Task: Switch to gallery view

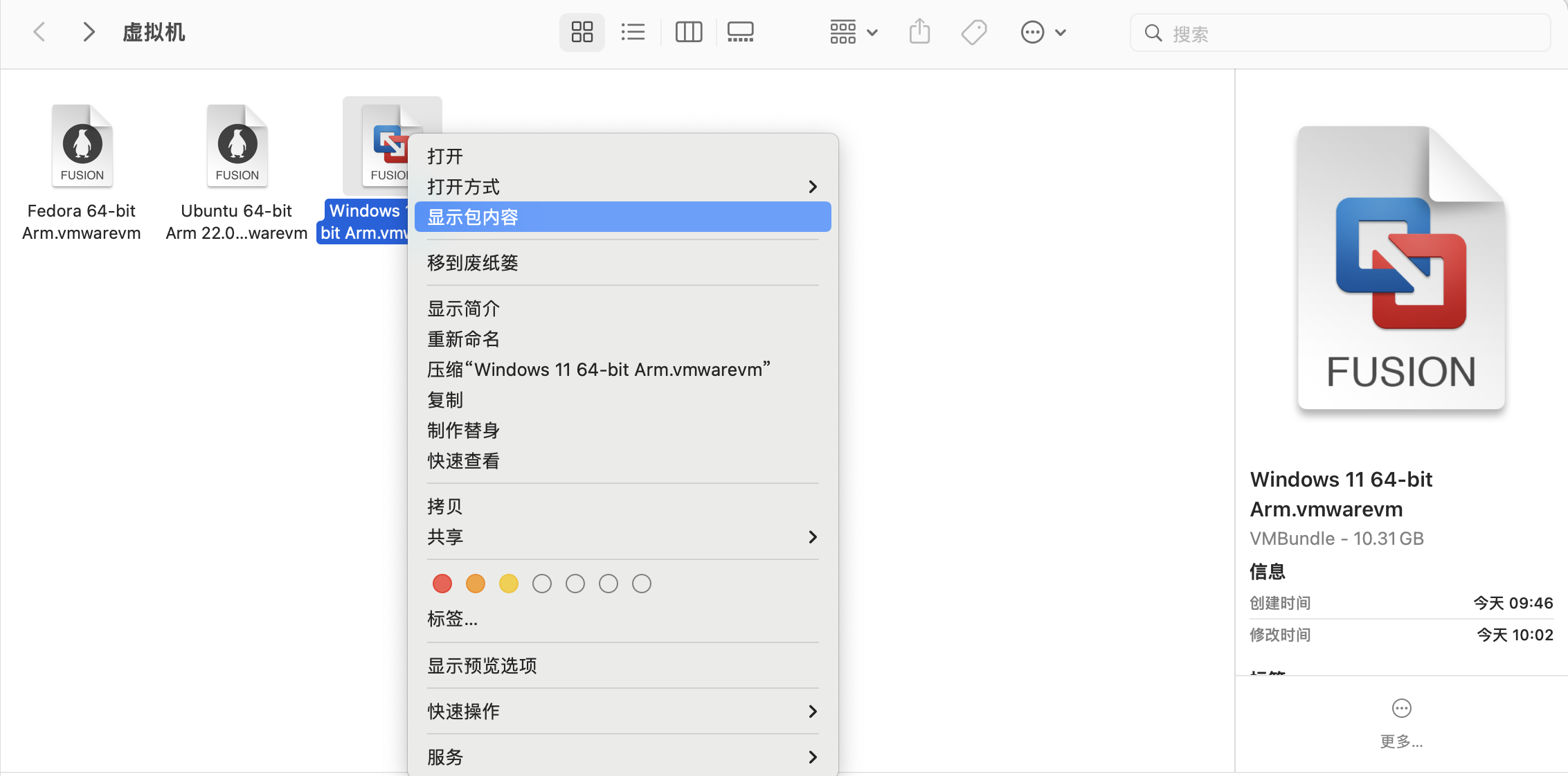Action: click(x=740, y=32)
